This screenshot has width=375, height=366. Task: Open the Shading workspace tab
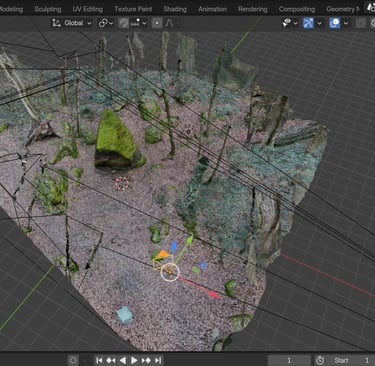[175, 9]
